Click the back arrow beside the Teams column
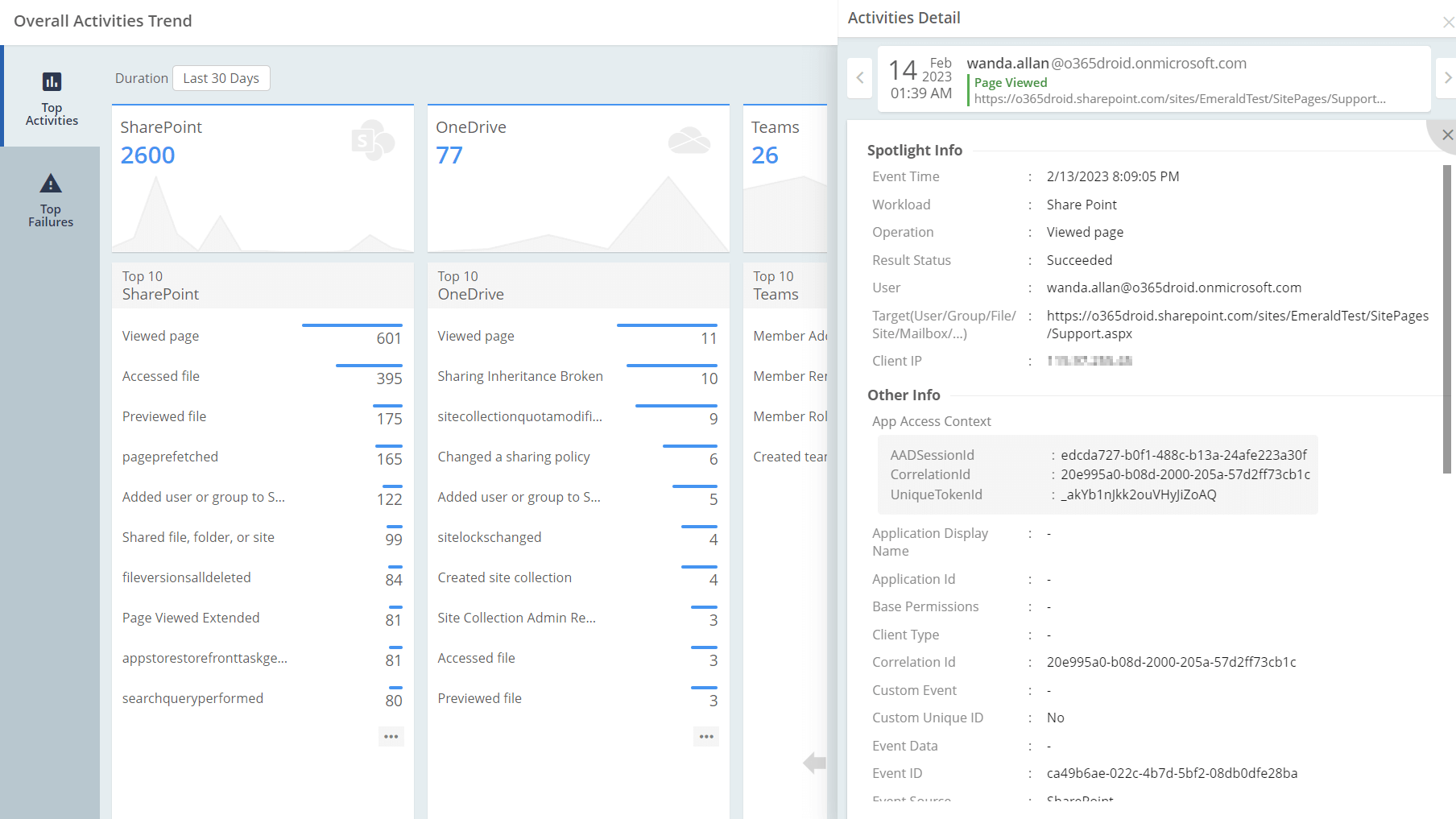The height and width of the screenshot is (819, 1456). (813, 763)
